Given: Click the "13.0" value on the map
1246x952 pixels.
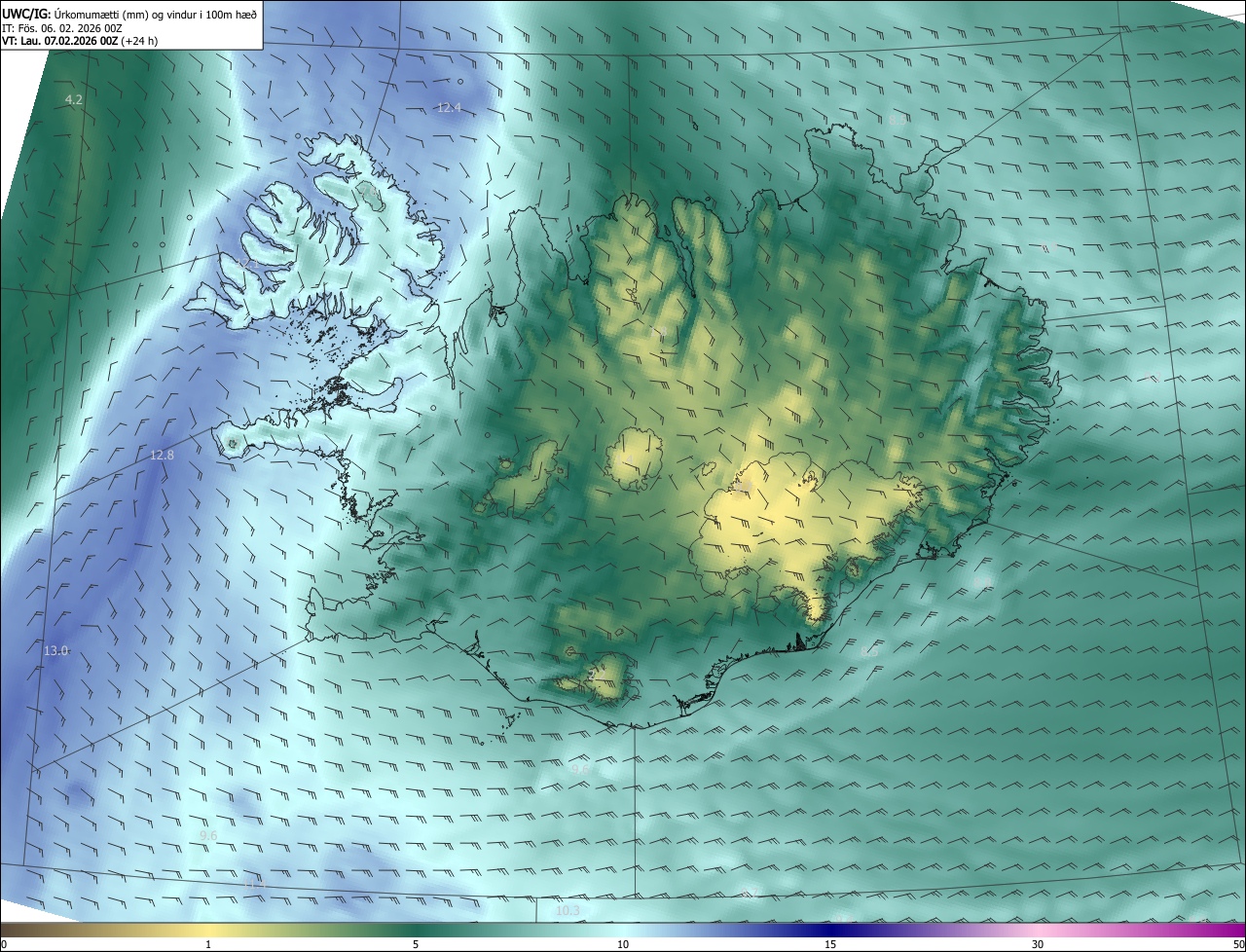Looking at the screenshot, I should 56,650.
